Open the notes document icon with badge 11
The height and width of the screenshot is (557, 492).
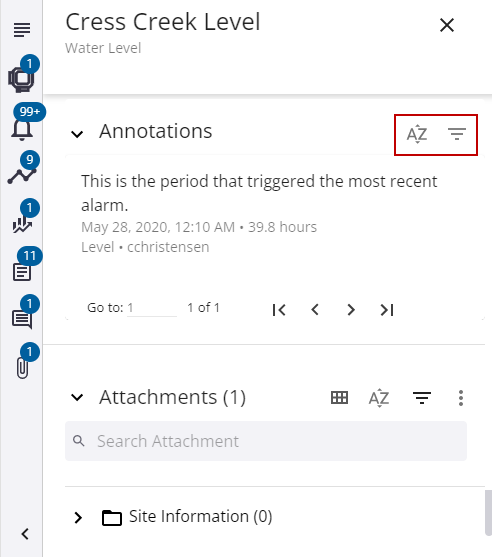click(x=22, y=272)
